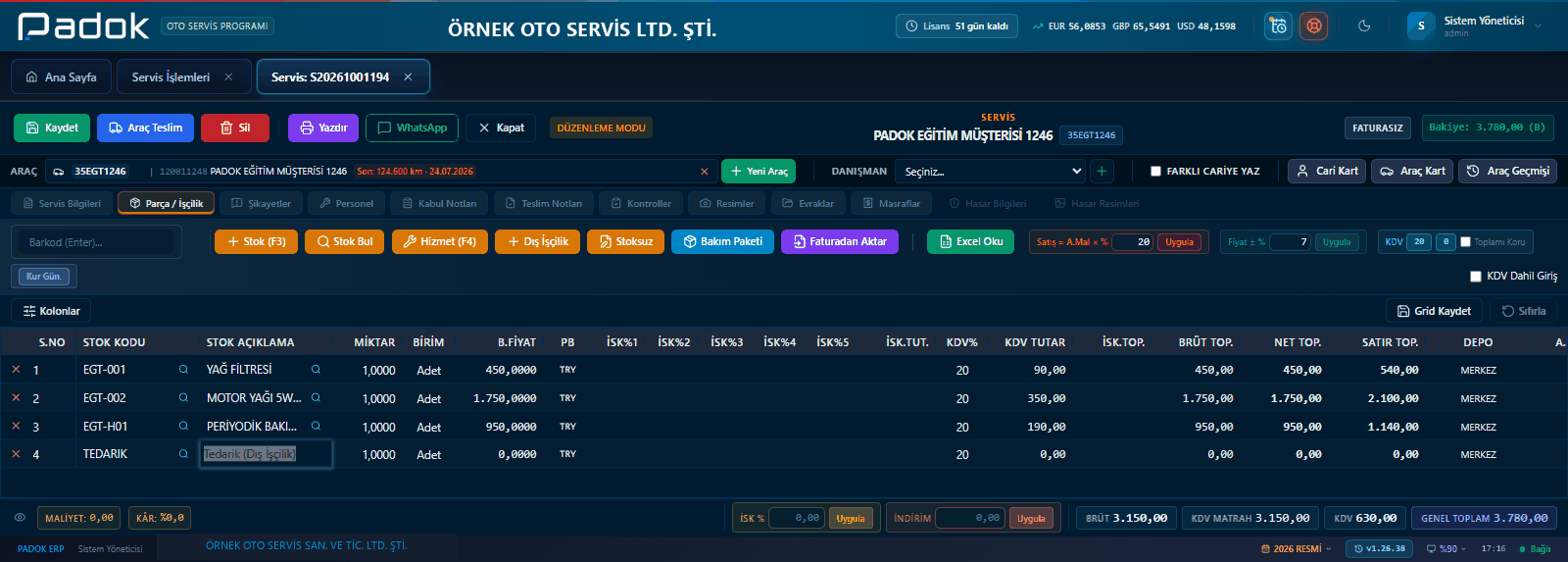Focus the Barkod input field
The width and height of the screenshot is (1568, 562).
click(96, 242)
